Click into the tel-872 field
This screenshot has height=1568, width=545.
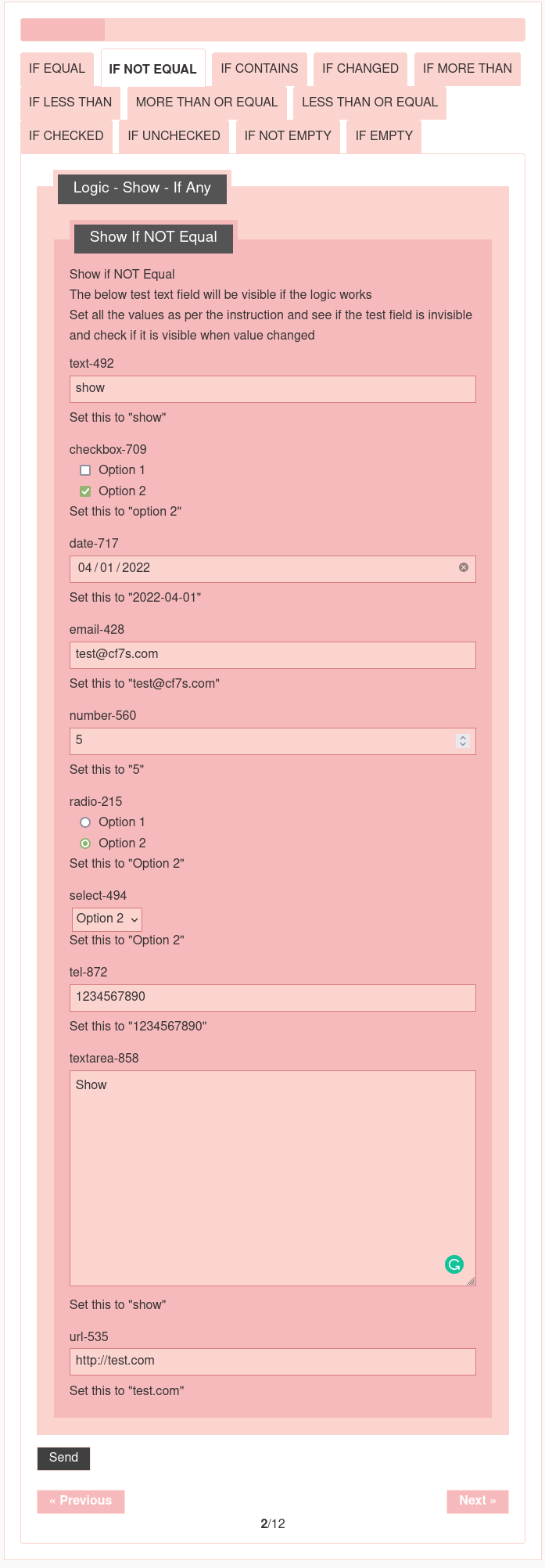(x=272, y=998)
